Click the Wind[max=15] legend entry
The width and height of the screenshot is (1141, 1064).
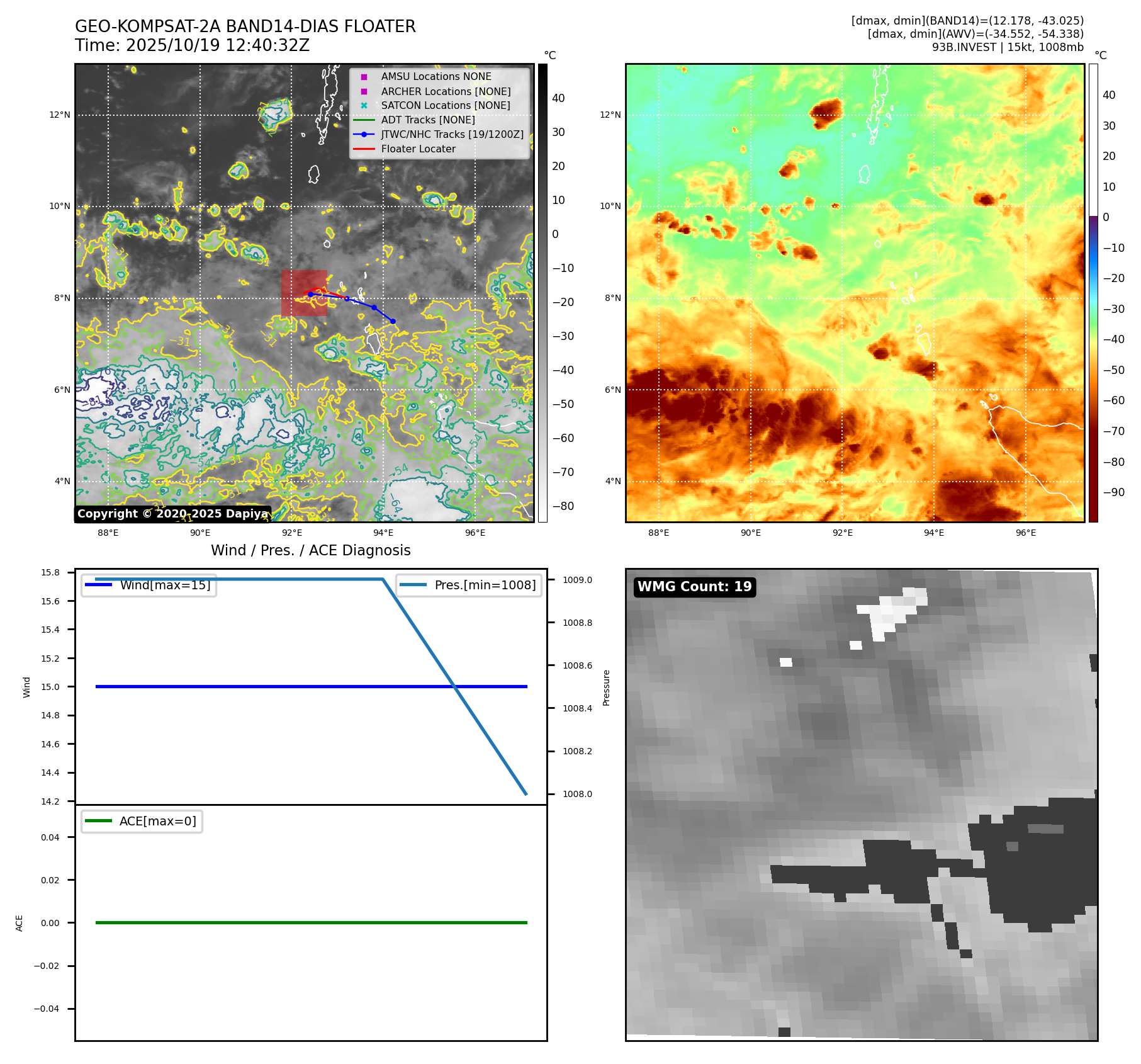149,585
